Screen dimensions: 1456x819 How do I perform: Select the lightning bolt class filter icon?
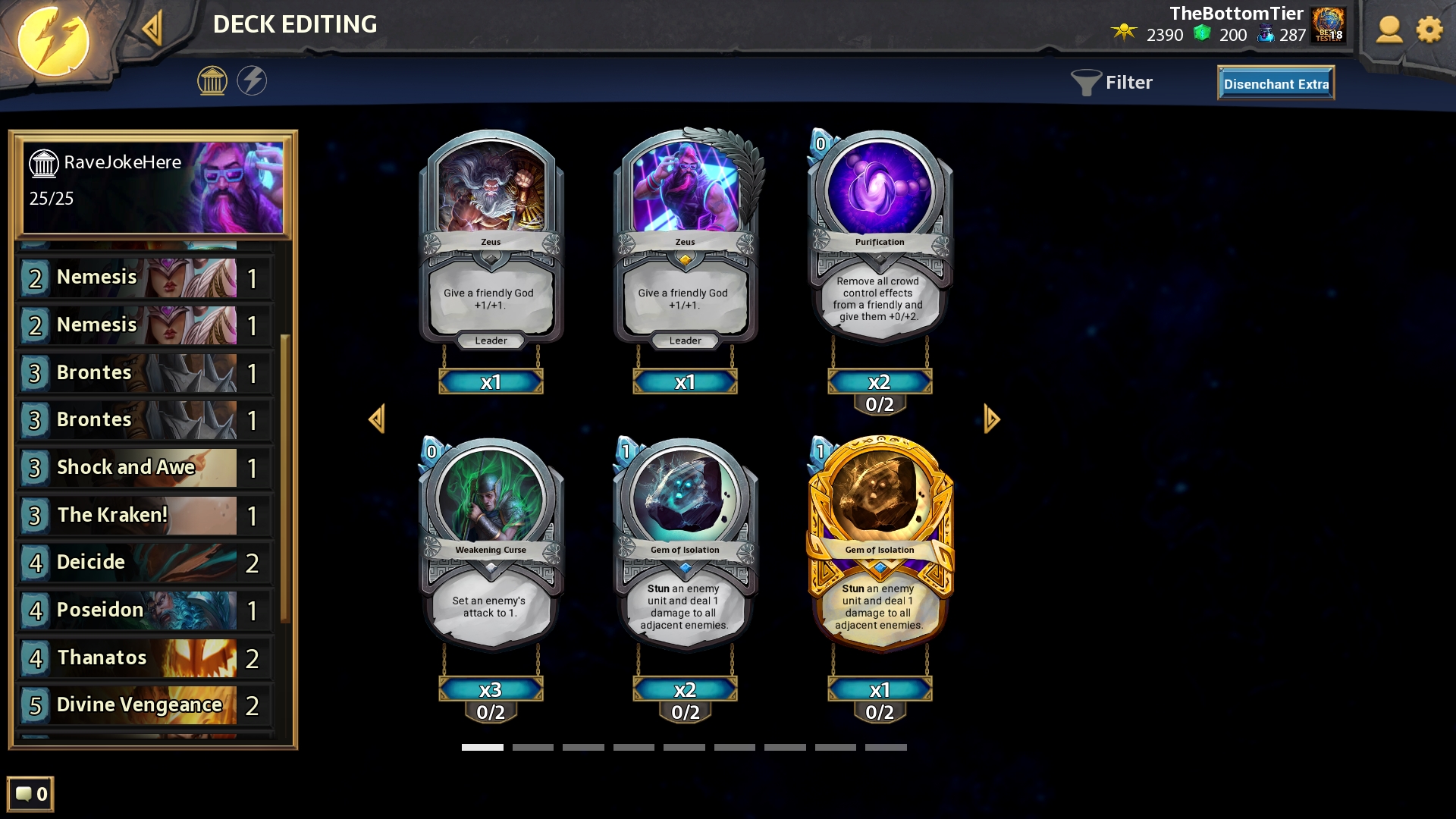point(252,80)
